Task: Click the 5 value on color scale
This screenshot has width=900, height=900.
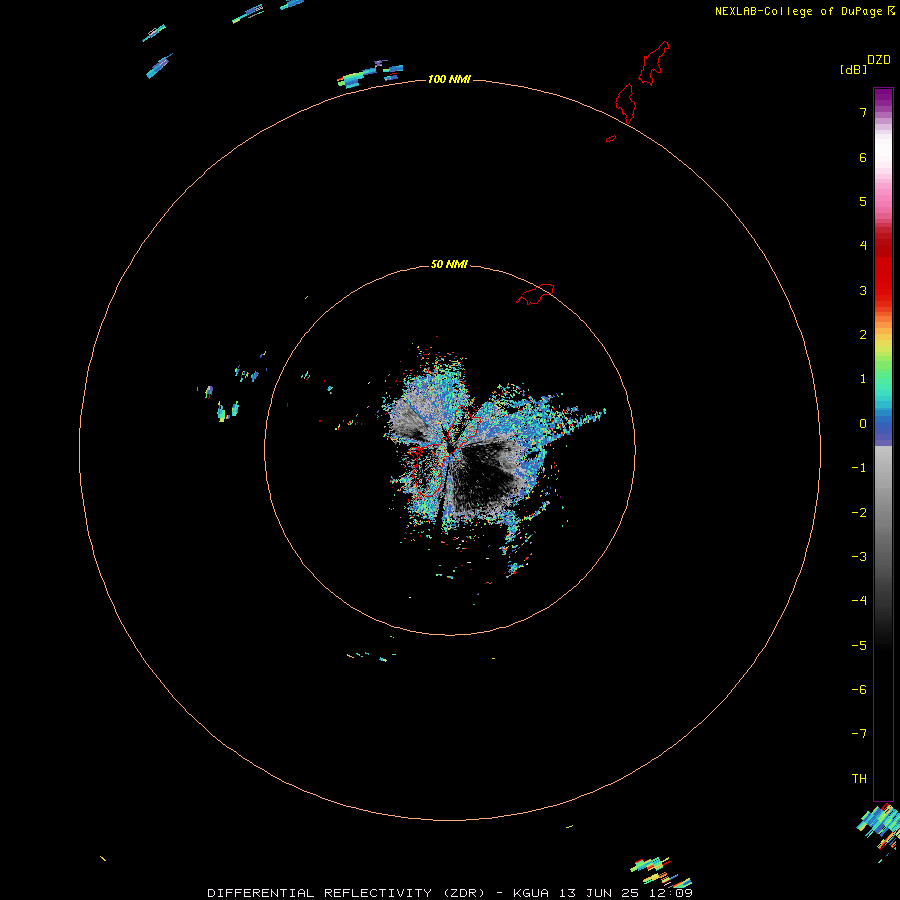Action: [863, 201]
